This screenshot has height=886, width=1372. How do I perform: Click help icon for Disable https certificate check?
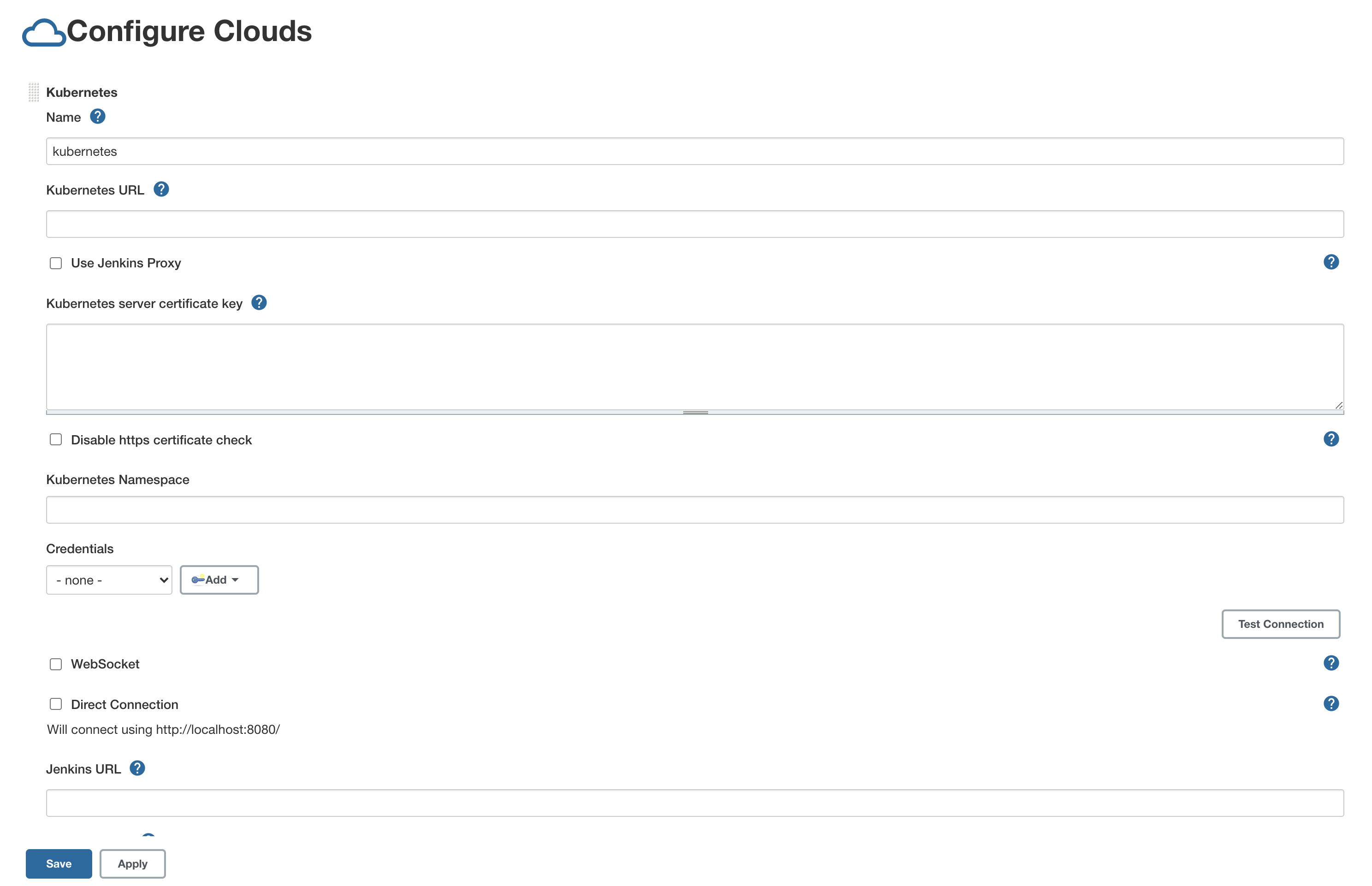pos(1331,439)
